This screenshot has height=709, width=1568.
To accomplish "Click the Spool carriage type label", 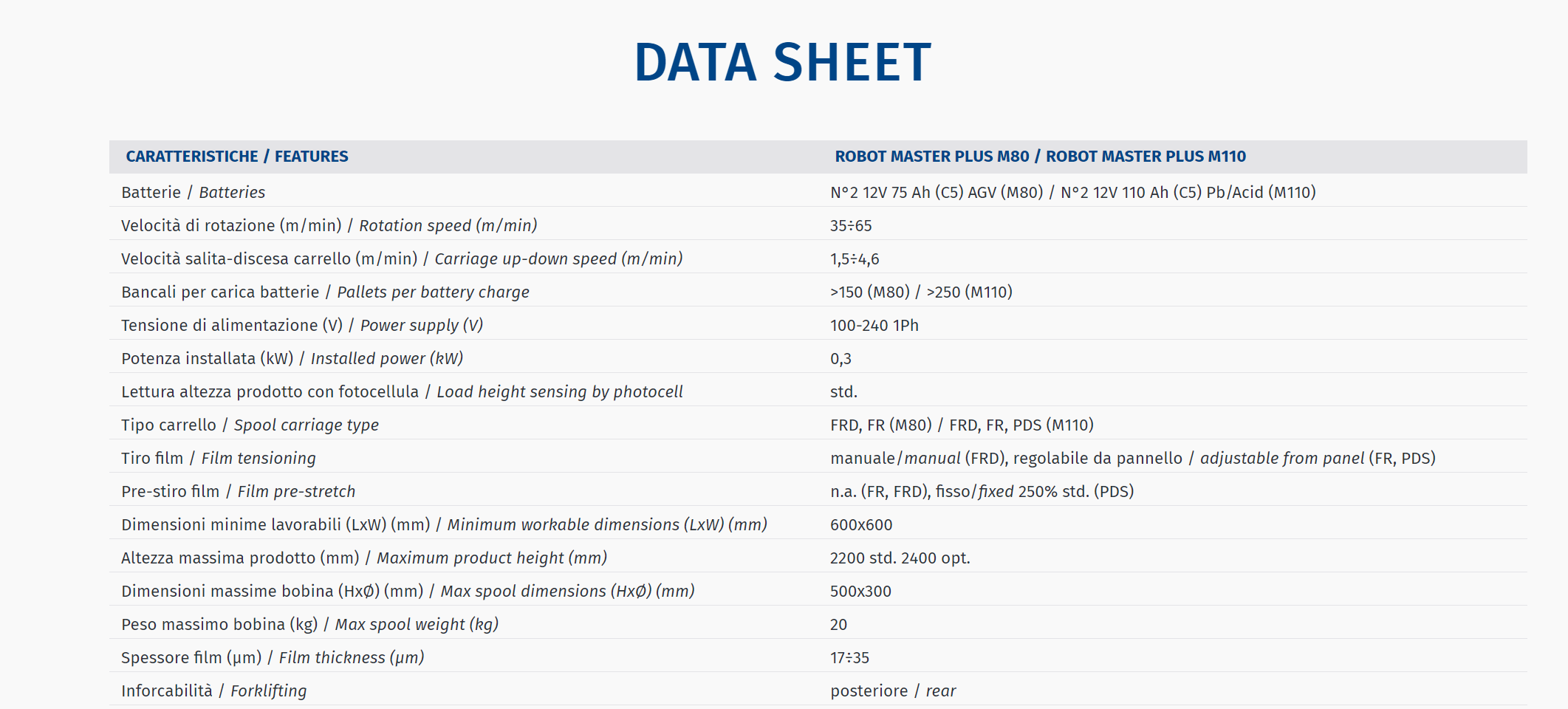I will (x=250, y=425).
